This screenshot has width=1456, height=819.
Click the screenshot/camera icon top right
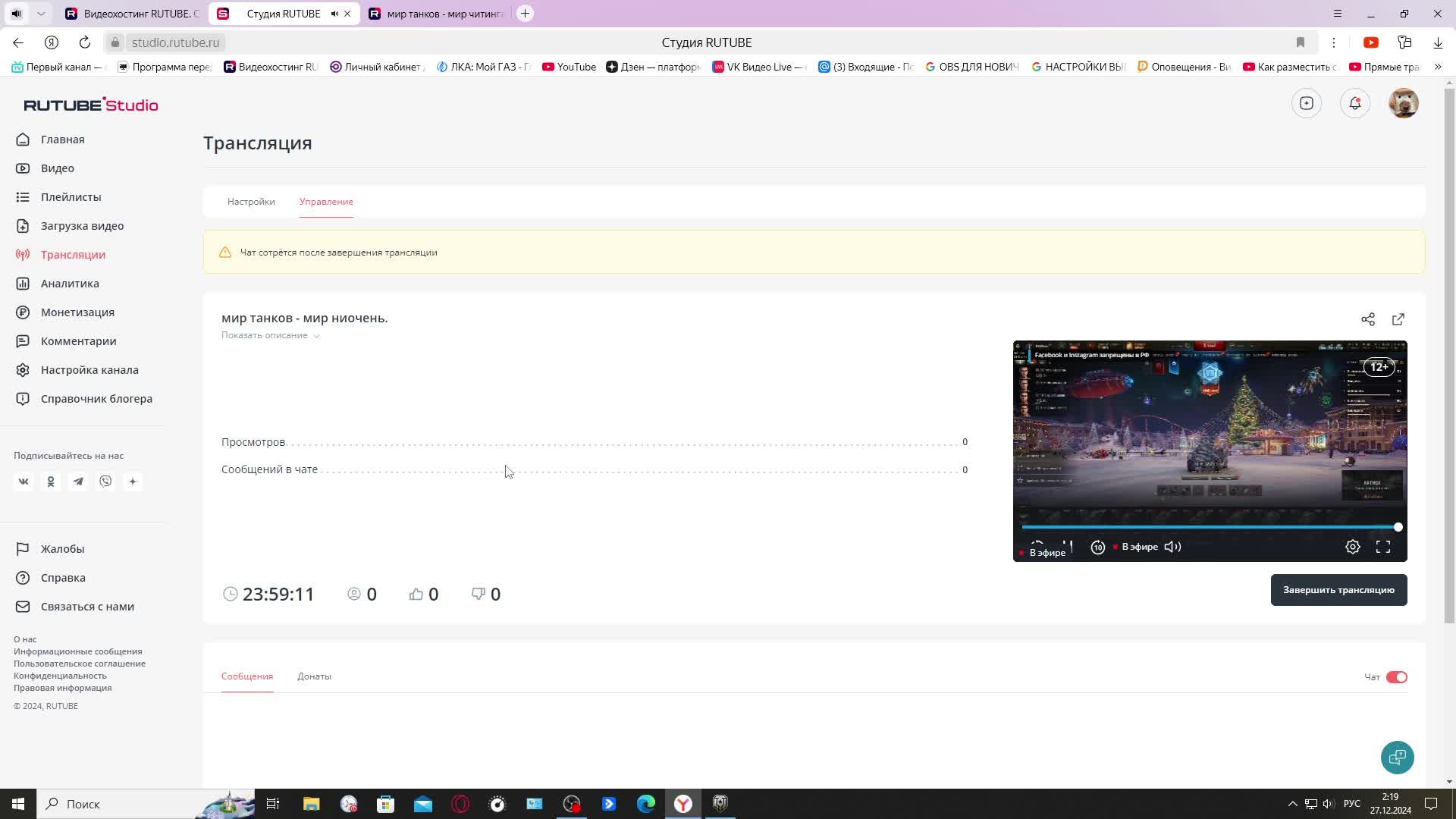(1306, 103)
